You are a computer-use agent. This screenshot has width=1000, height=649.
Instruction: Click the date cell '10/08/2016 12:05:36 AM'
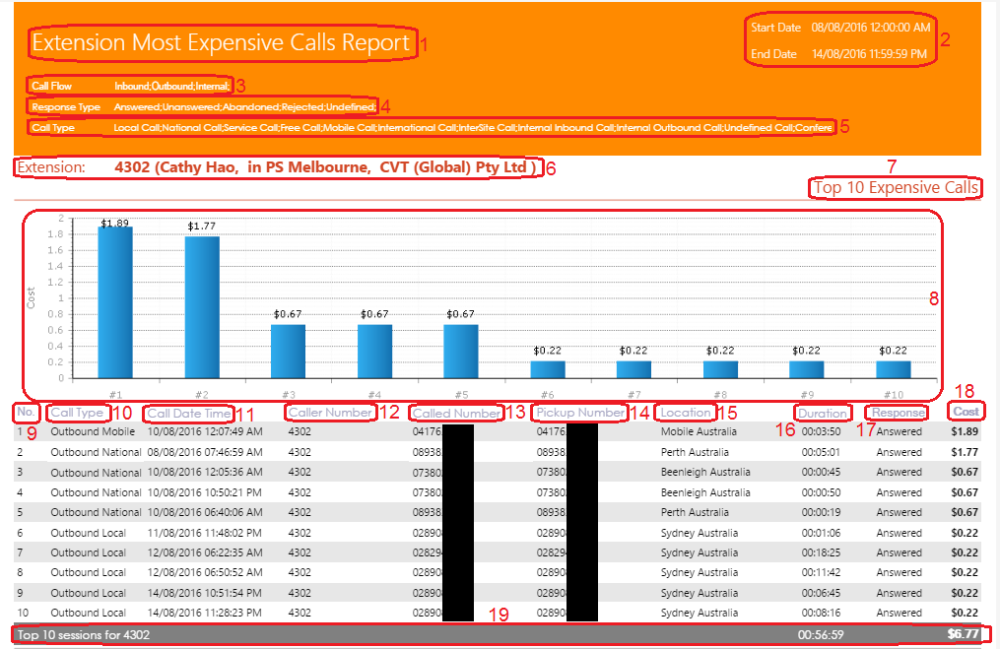point(205,472)
